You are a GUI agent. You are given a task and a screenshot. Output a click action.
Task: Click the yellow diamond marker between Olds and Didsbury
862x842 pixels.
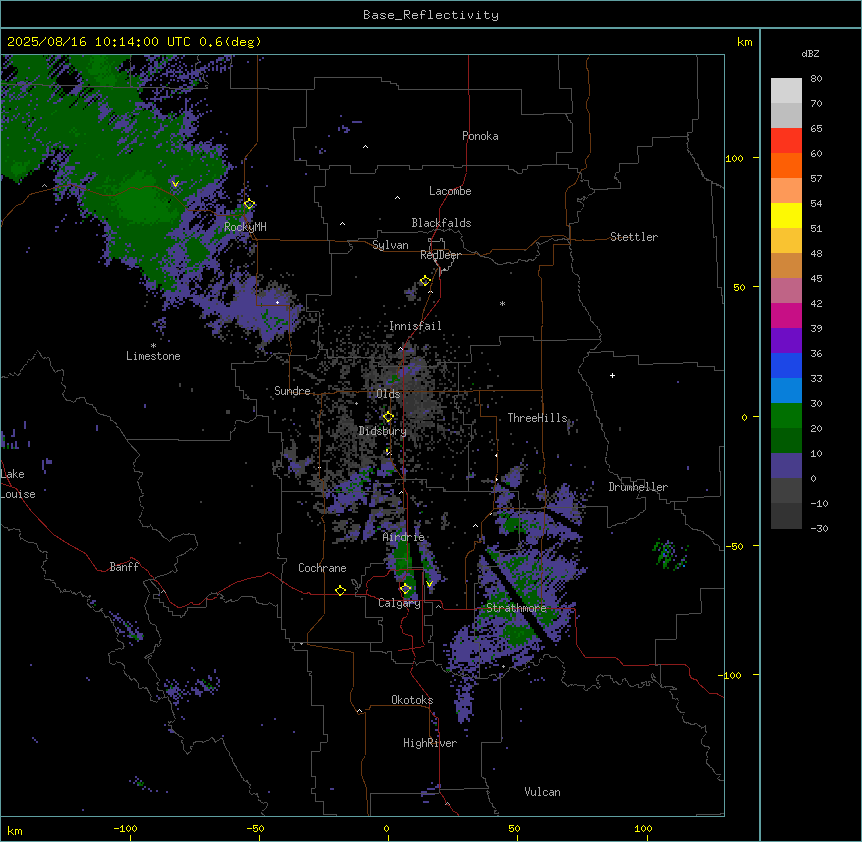(388, 417)
